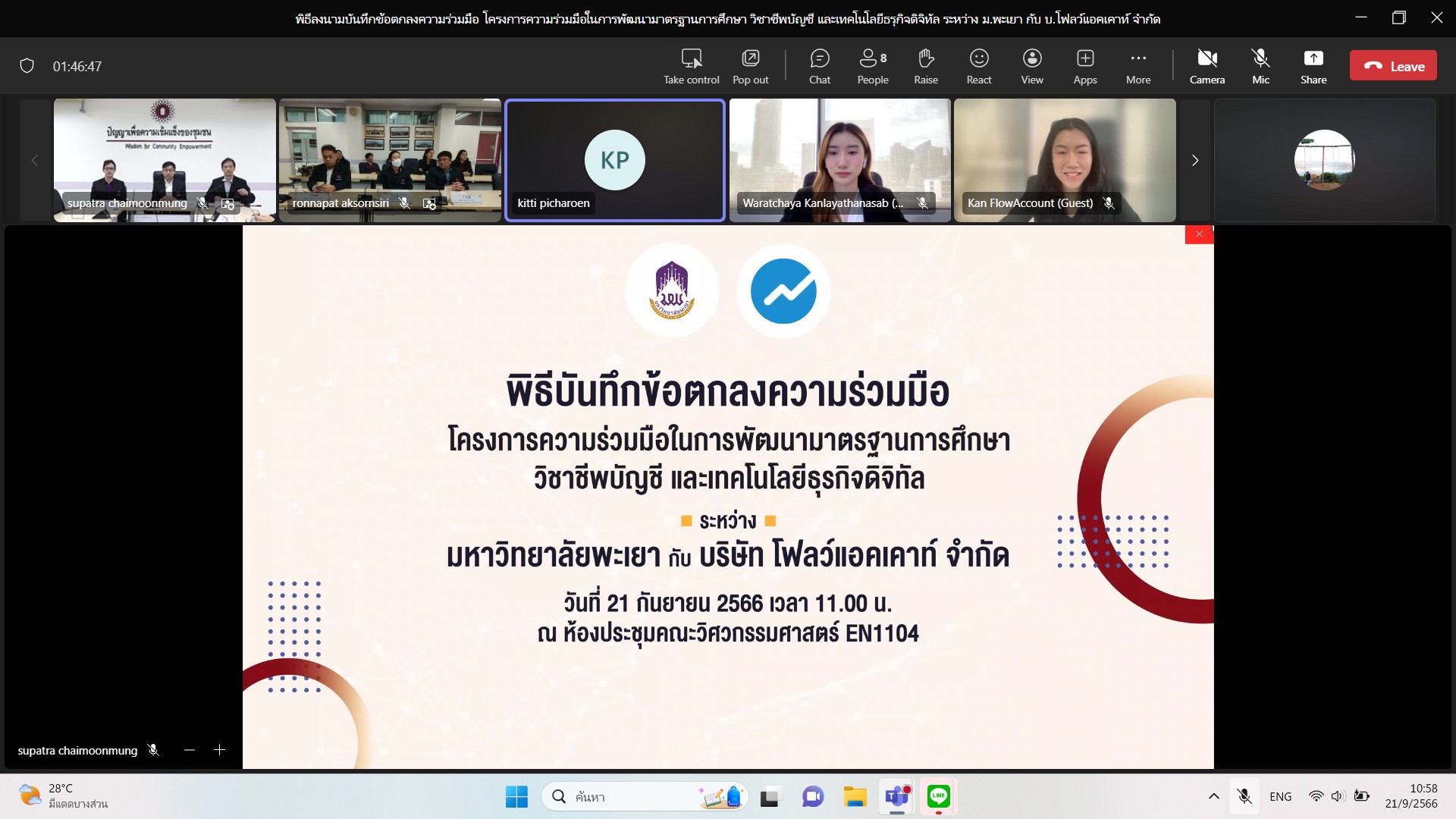1456x819 pixels.
Task: Show the People participant list
Action: coord(873,67)
